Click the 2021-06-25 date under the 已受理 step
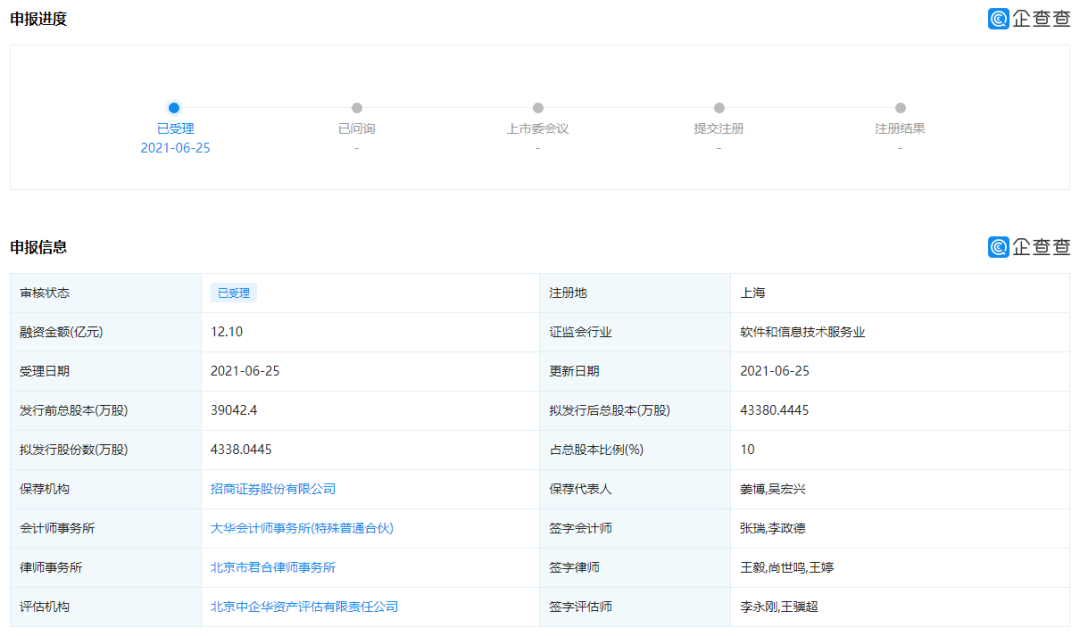Image resolution: width=1080 pixels, height=636 pixels. tap(175, 148)
